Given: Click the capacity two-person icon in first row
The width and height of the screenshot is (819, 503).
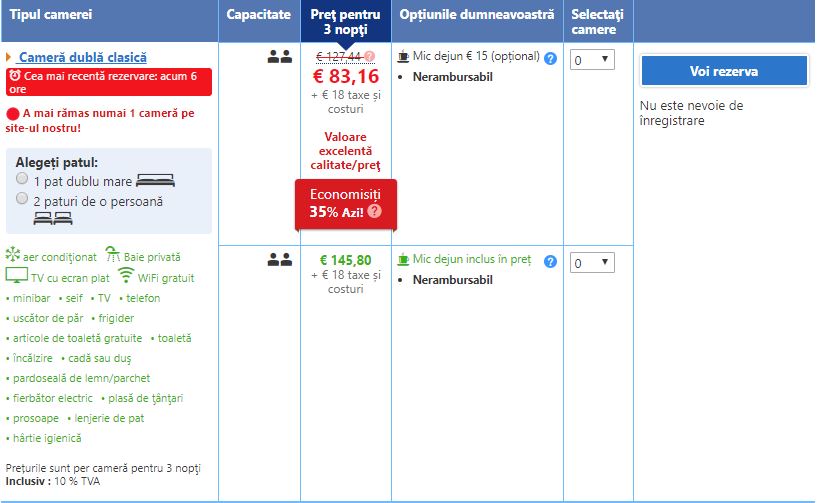Looking at the screenshot, I should tap(279, 57).
